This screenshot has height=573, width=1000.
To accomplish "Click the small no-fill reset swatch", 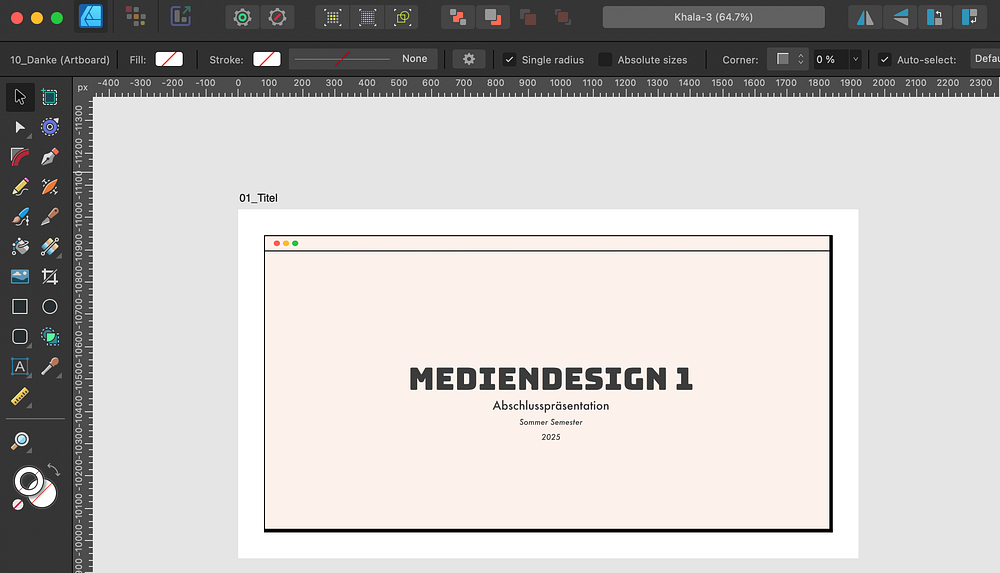I will coord(18,505).
